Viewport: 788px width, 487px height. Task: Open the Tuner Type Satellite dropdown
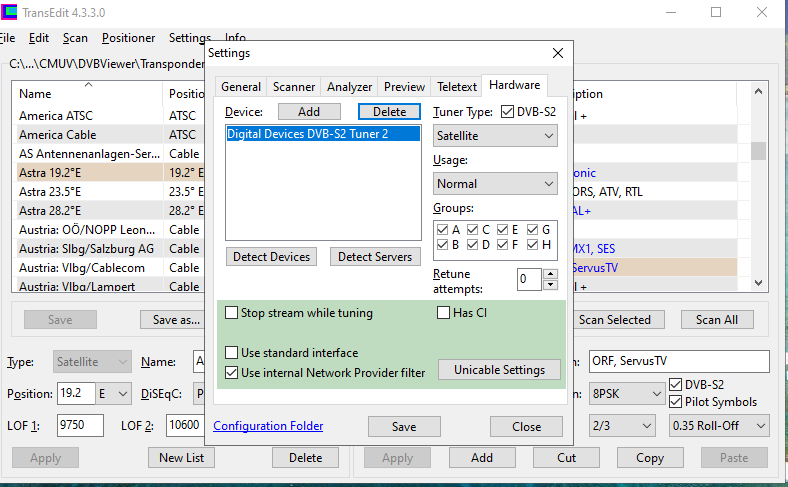[x=495, y=136]
